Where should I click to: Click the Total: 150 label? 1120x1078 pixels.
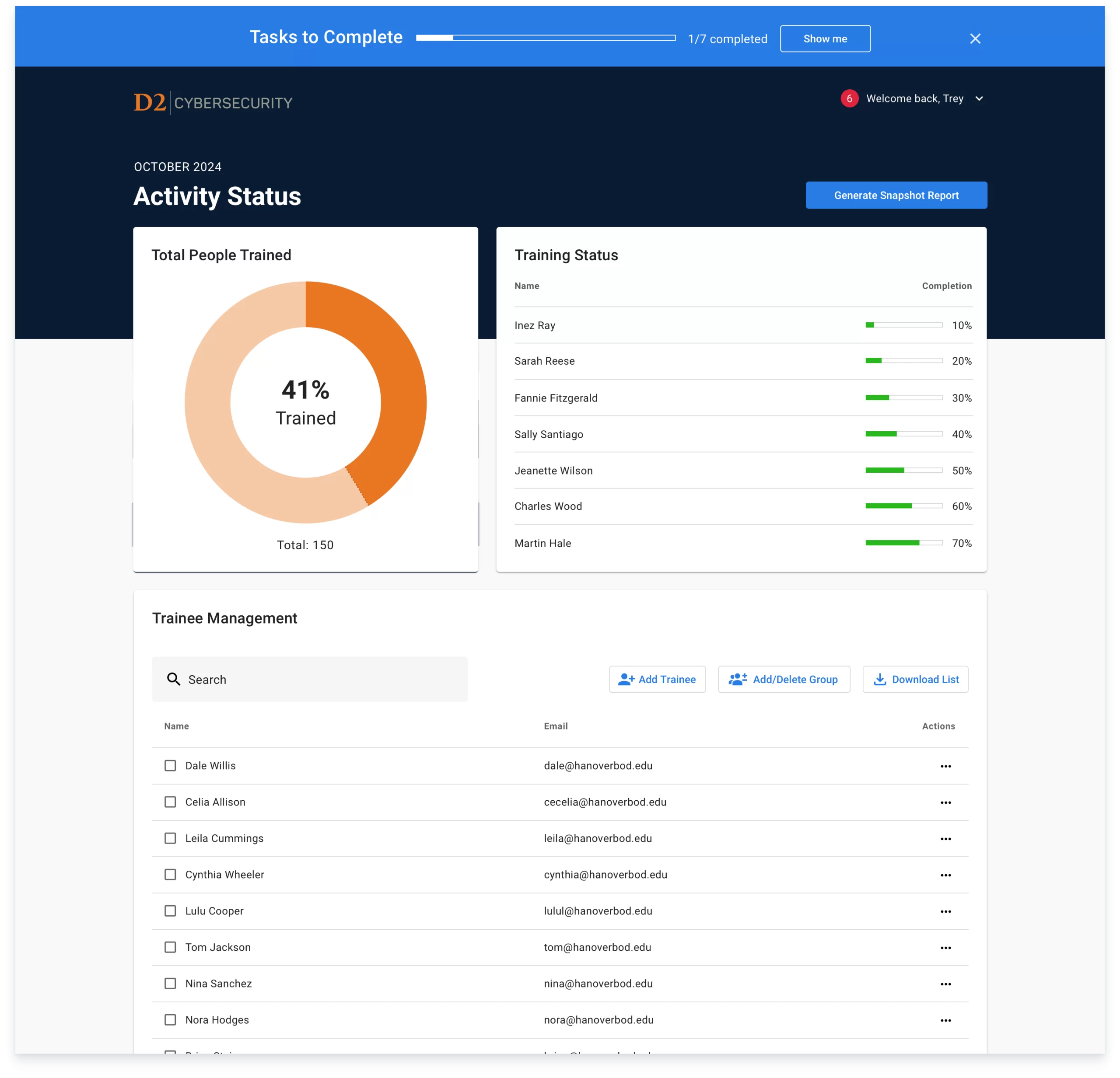coord(305,544)
